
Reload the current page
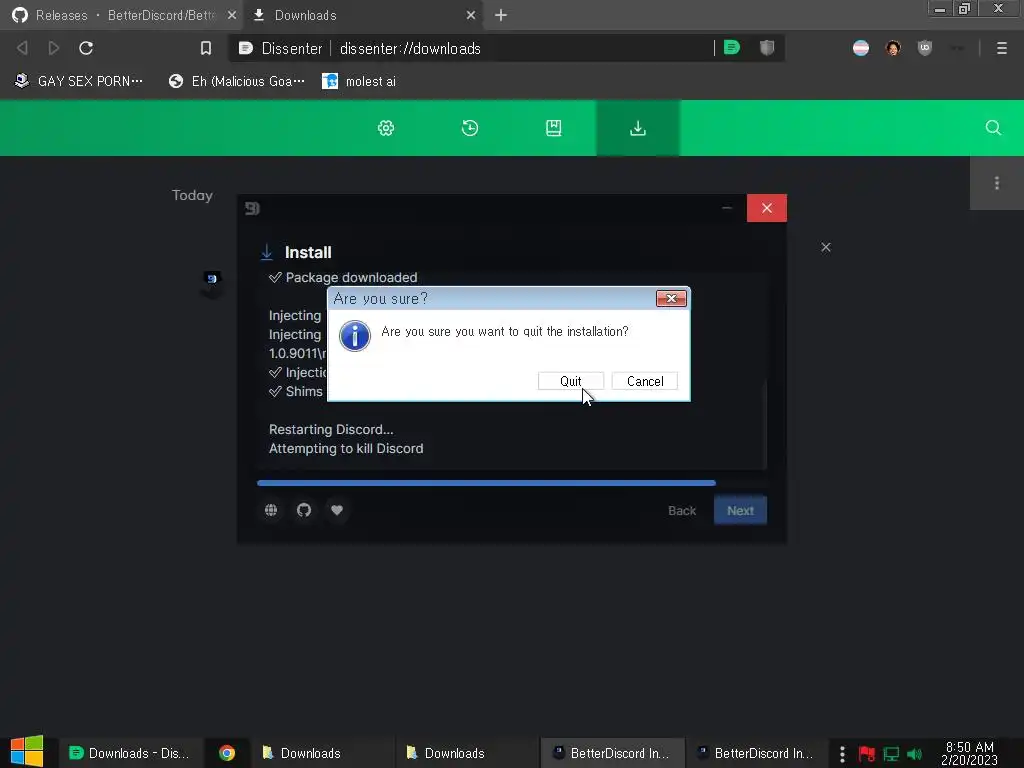click(x=86, y=48)
